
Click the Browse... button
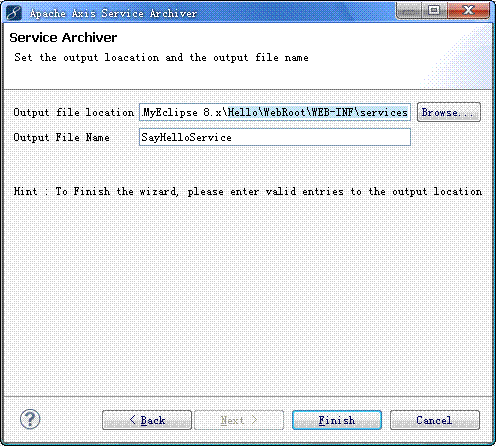[449, 112]
